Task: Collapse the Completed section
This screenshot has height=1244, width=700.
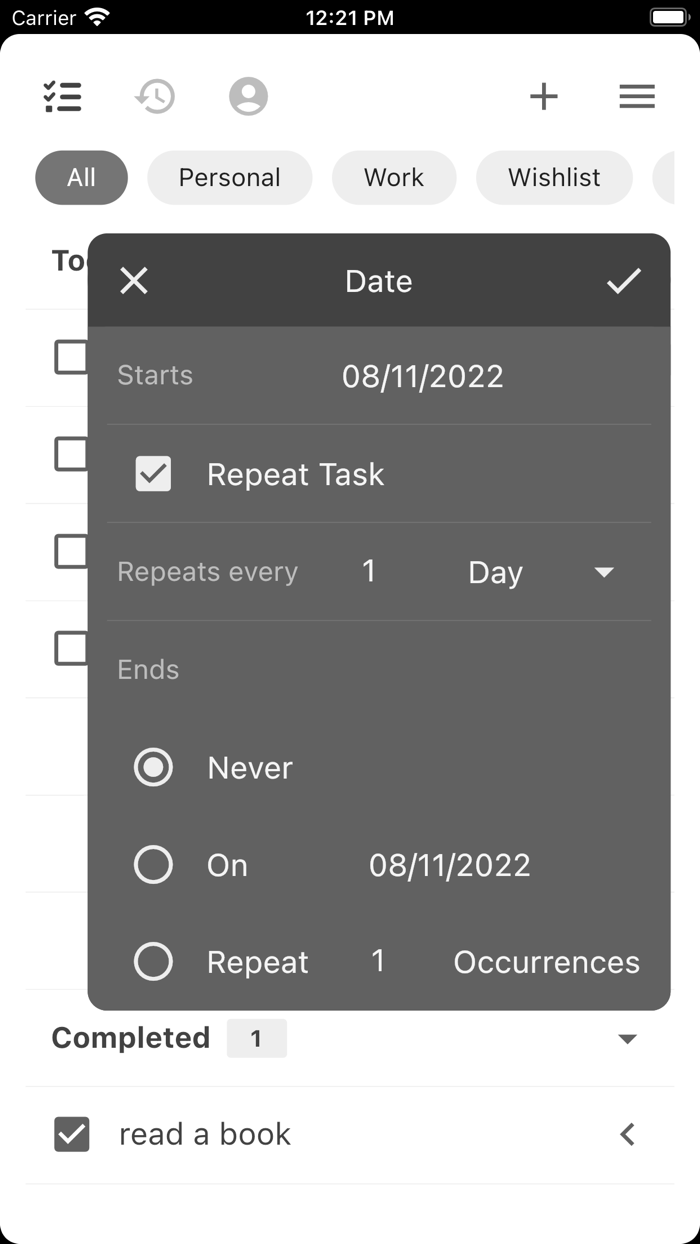Action: [x=627, y=1038]
